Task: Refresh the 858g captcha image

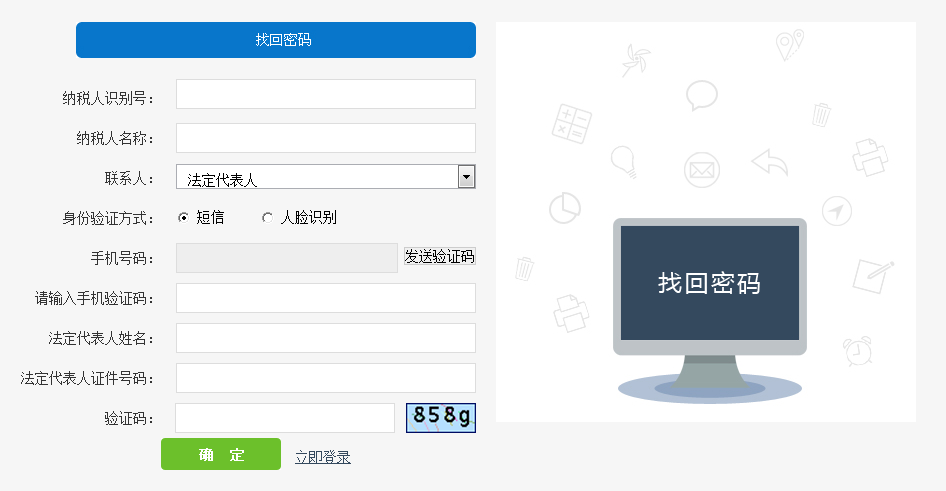Action: 441,418
